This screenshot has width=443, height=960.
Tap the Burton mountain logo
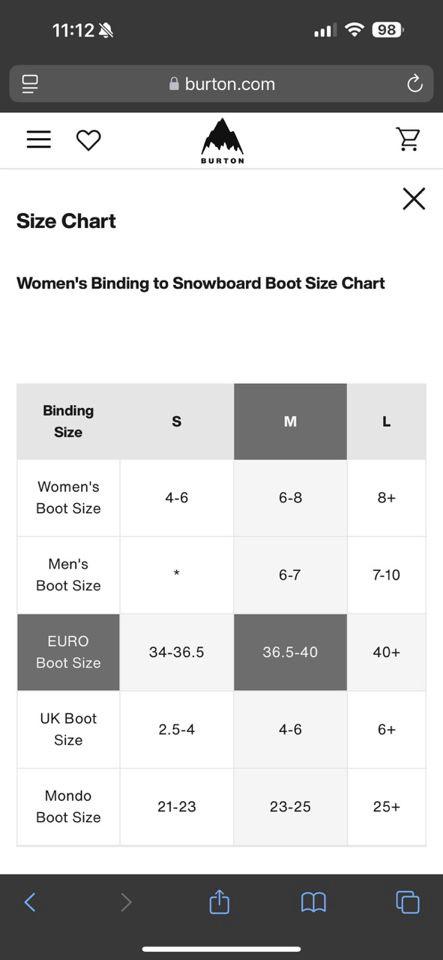pyautogui.click(x=222, y=141)
